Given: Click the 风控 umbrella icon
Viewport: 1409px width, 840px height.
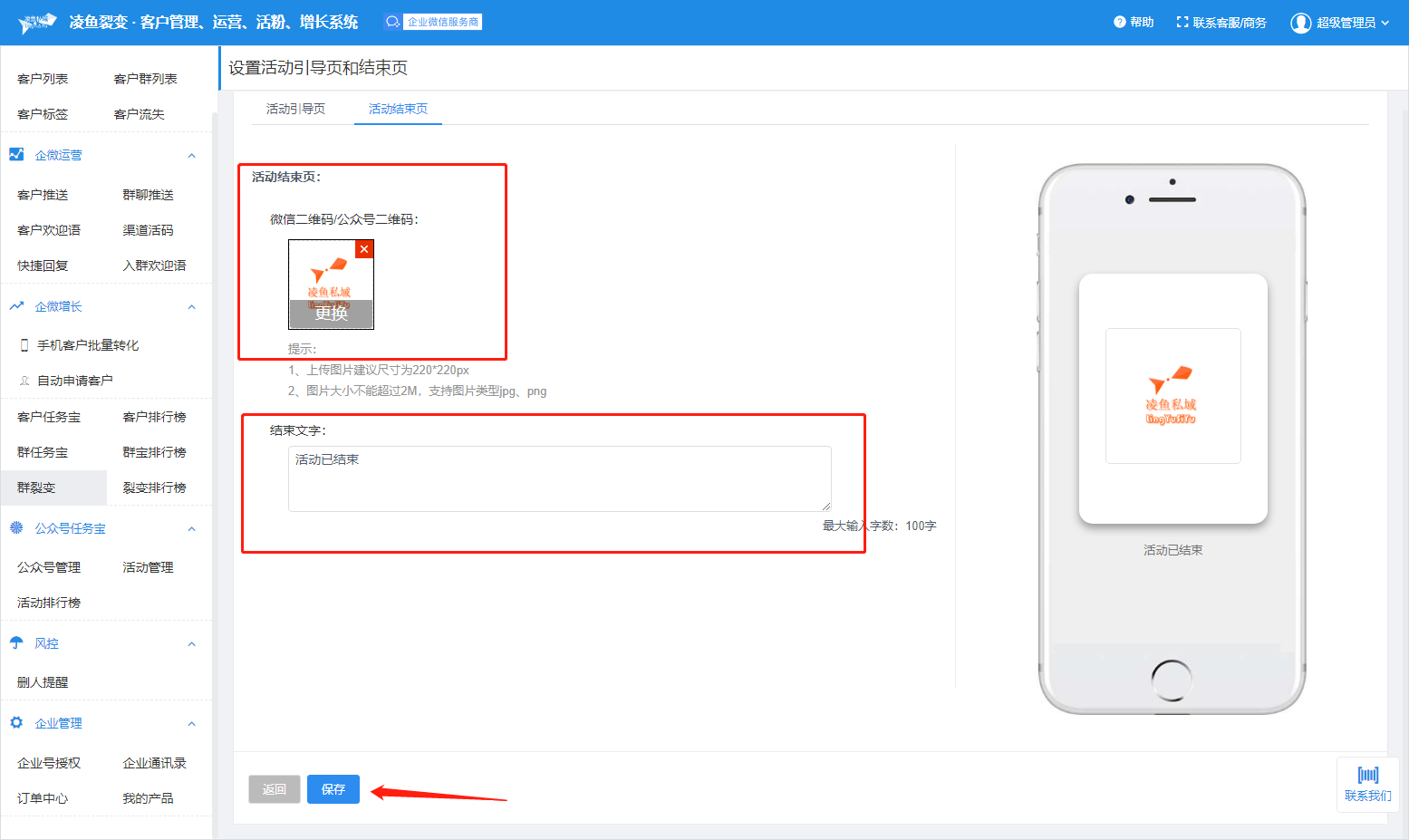Looking at the screenshot, I should [x=16, y=642].
